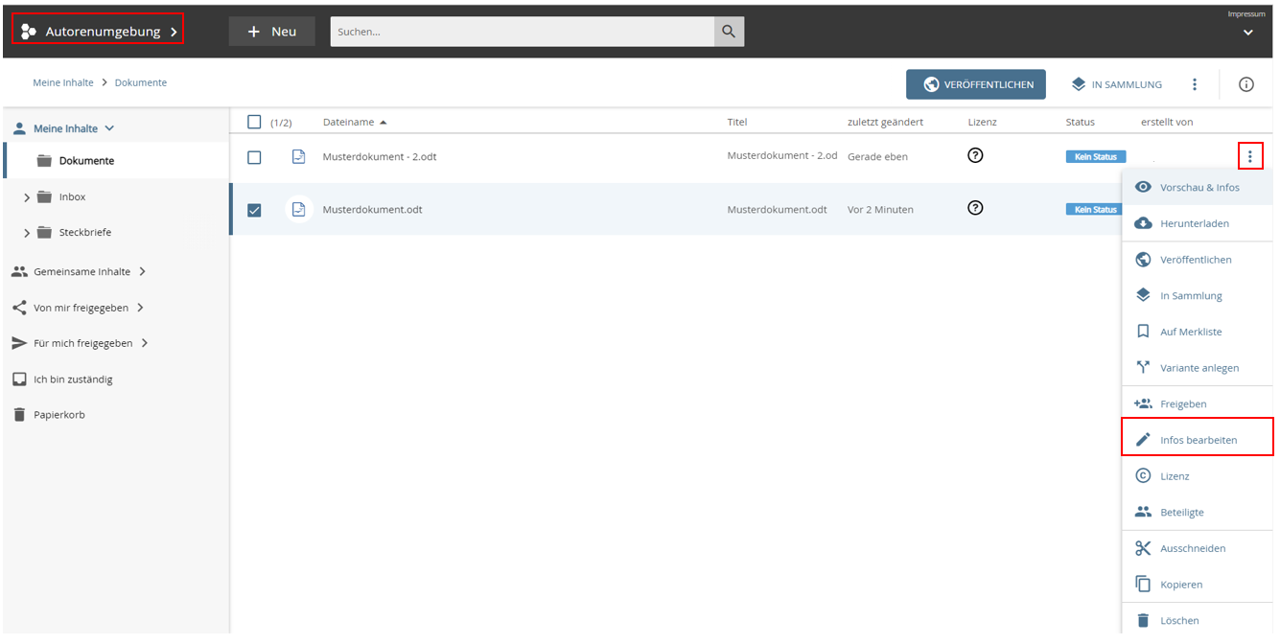This screenshot has width=1280, height=644.
Task: Select Herunterladen in the context menu
Action: pos(1194,223)
